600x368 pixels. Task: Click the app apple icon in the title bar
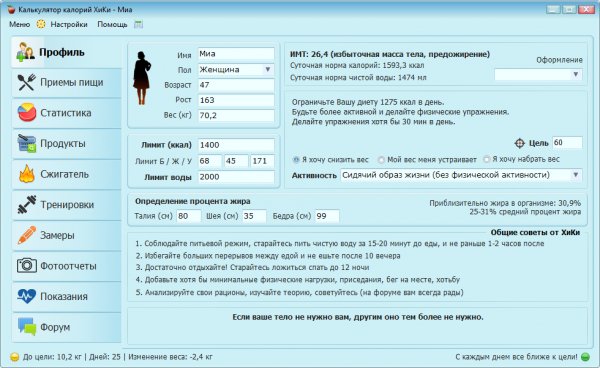click(11, 10)
